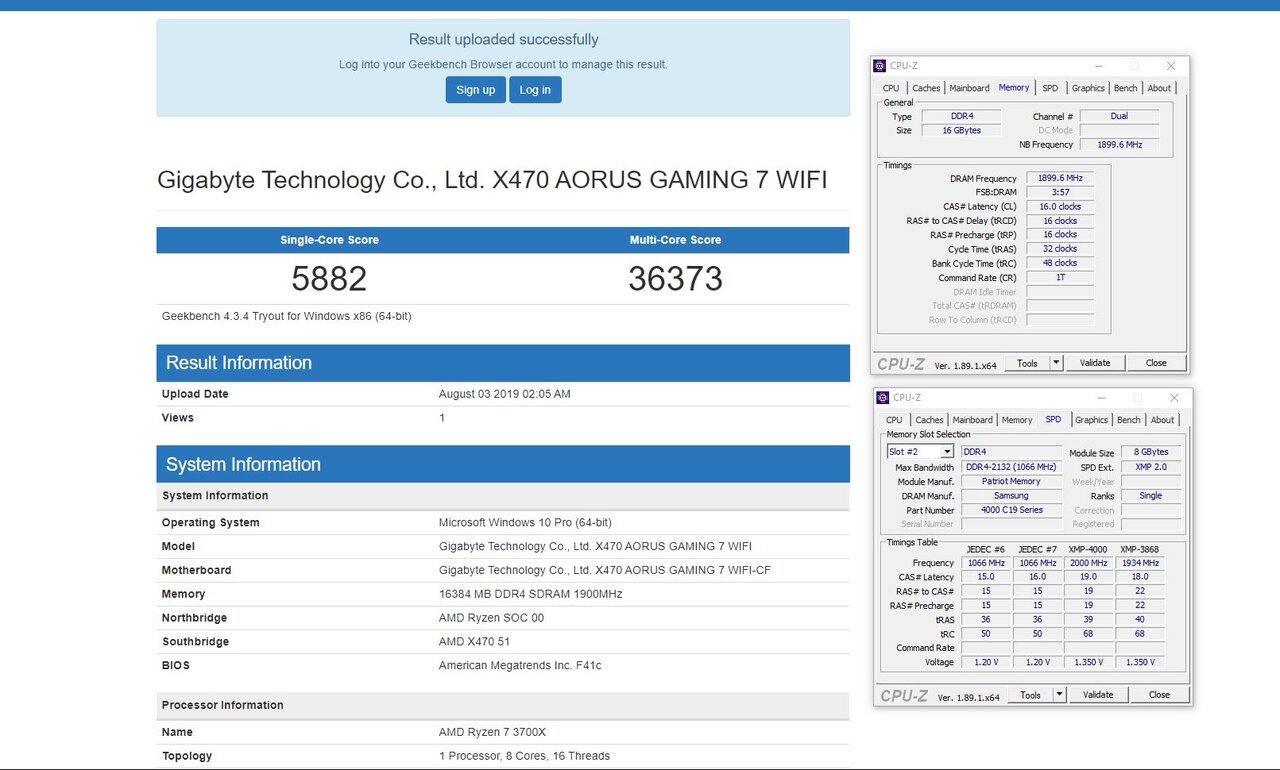
Task: Open the Slot #2 memory slot dropdown
Action: [x=920, y=452]
